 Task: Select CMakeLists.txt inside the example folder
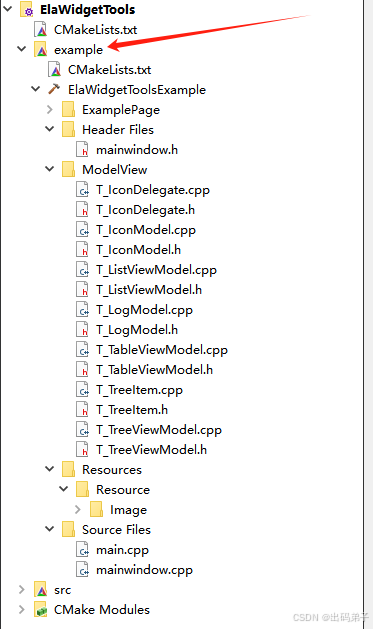click(x=109, y=70)
